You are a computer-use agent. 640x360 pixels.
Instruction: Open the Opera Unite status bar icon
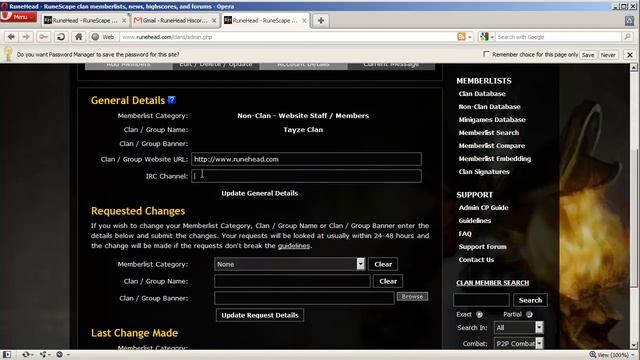(44, 355)
